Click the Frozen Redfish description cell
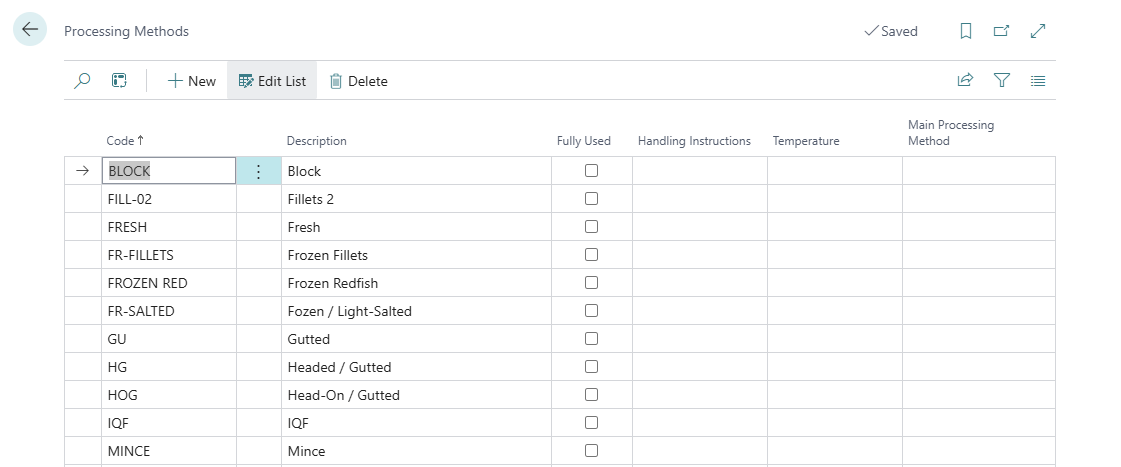Screen dimensions: 1121x467 point(416,282)
